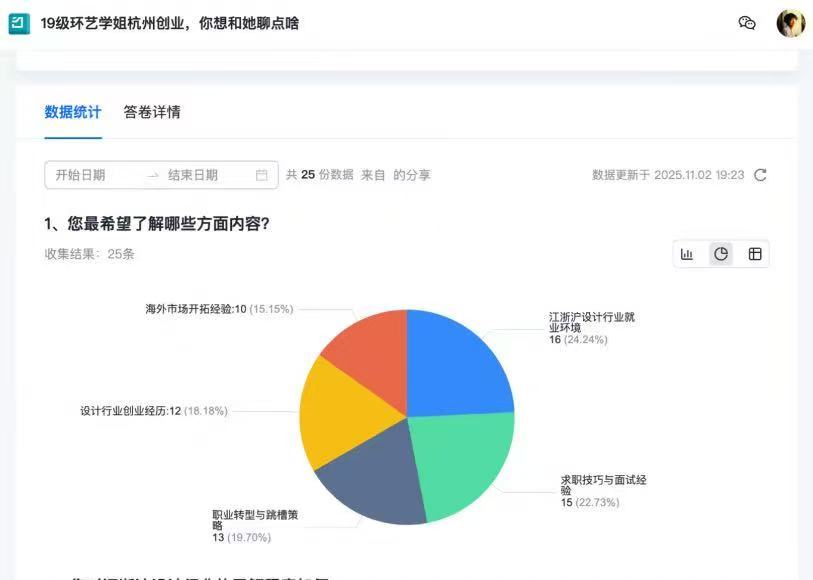Switch to table view
Image resolution: width=813 pixels, height=580 pixels.
point(755,254)
